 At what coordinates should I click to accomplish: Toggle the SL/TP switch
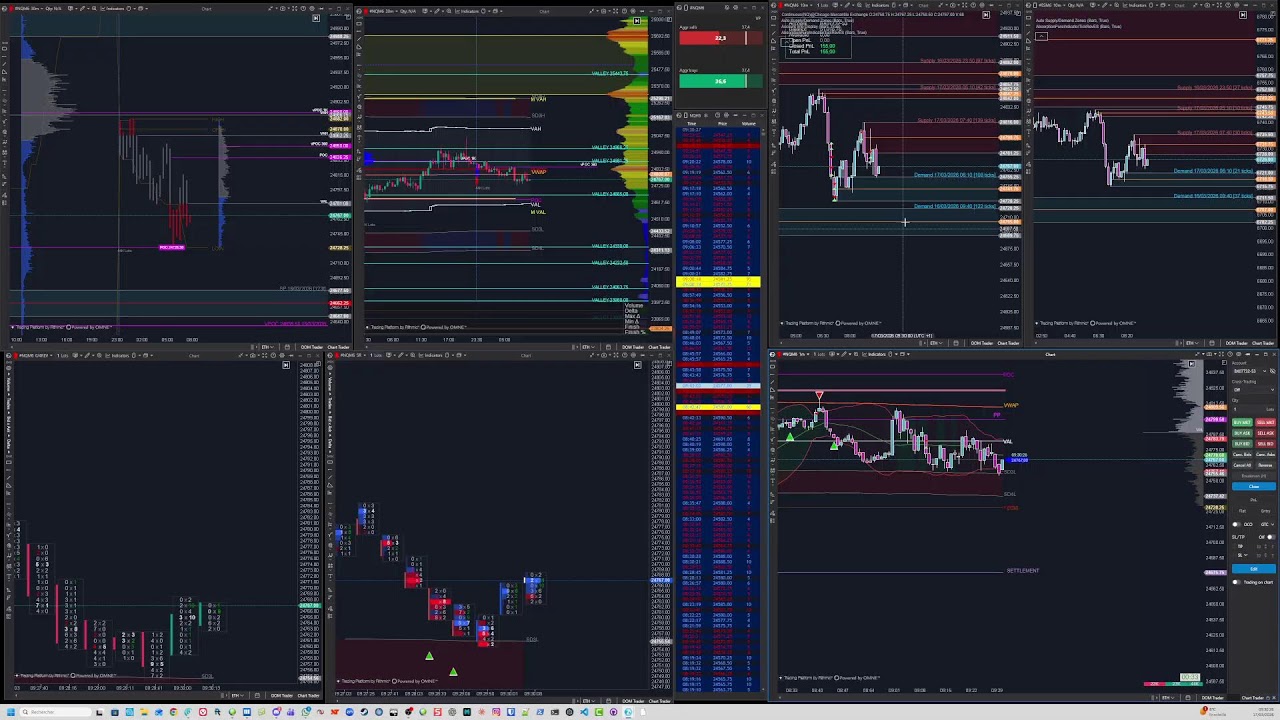click(x=1271, y=537)
